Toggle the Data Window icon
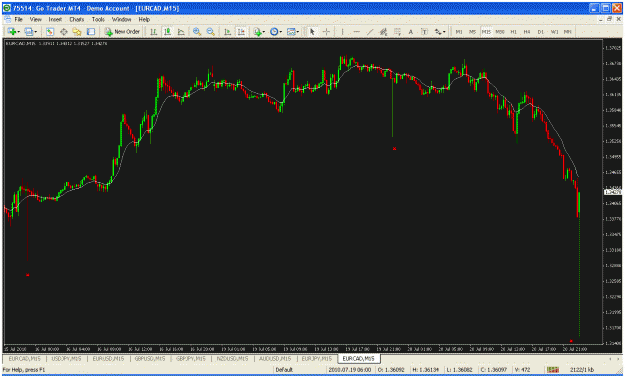 point(63,31)
